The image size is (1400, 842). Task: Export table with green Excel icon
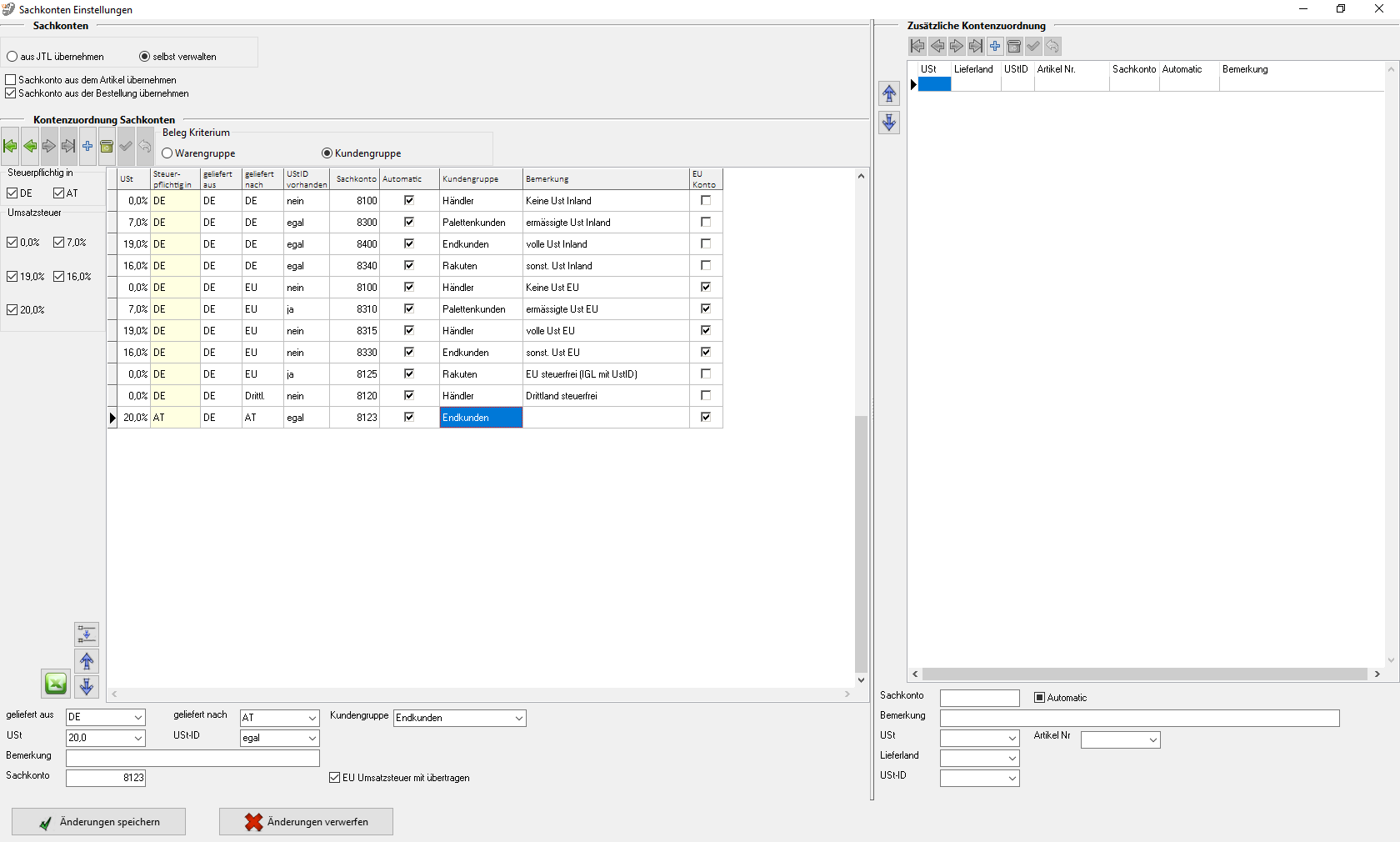(x=56, y=684)
